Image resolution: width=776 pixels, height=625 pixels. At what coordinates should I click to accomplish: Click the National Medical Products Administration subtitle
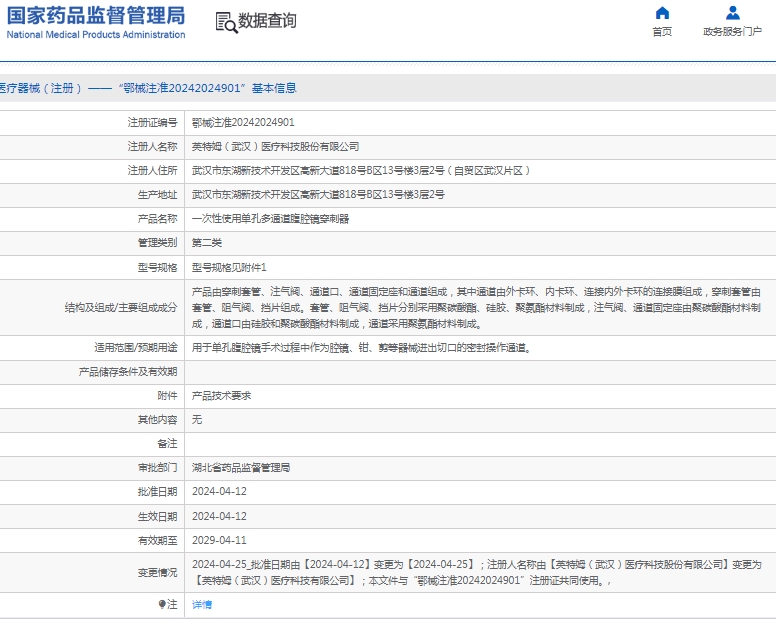click(x=96, y=35)
